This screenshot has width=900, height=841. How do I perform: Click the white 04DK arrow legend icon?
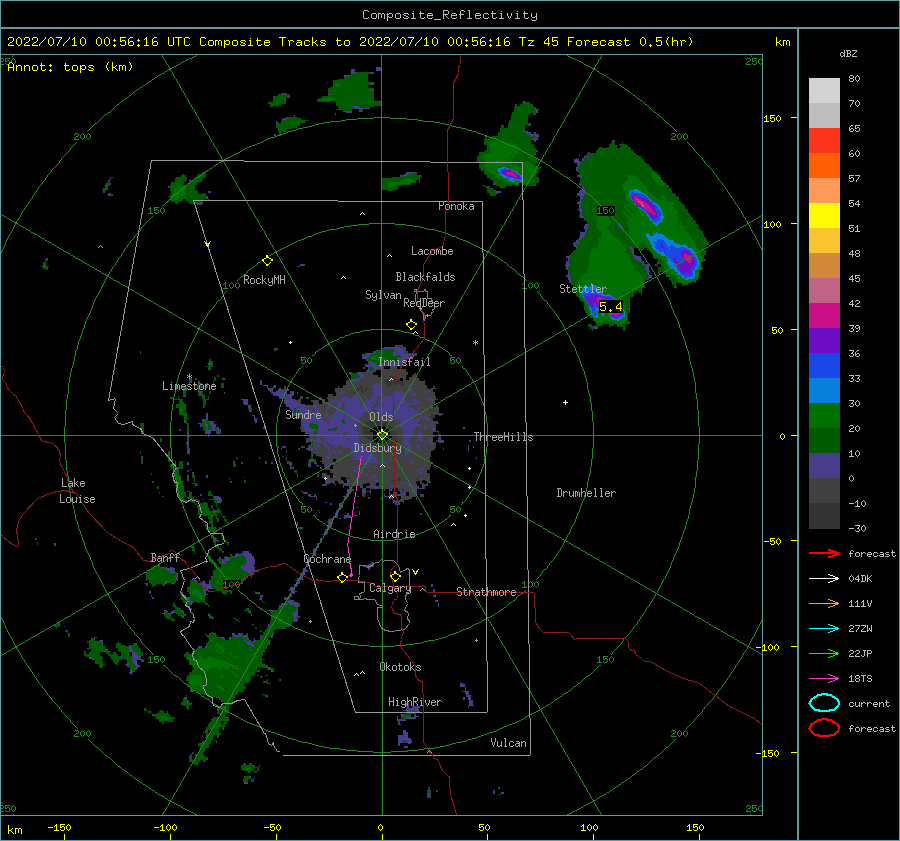pos(824,578)
